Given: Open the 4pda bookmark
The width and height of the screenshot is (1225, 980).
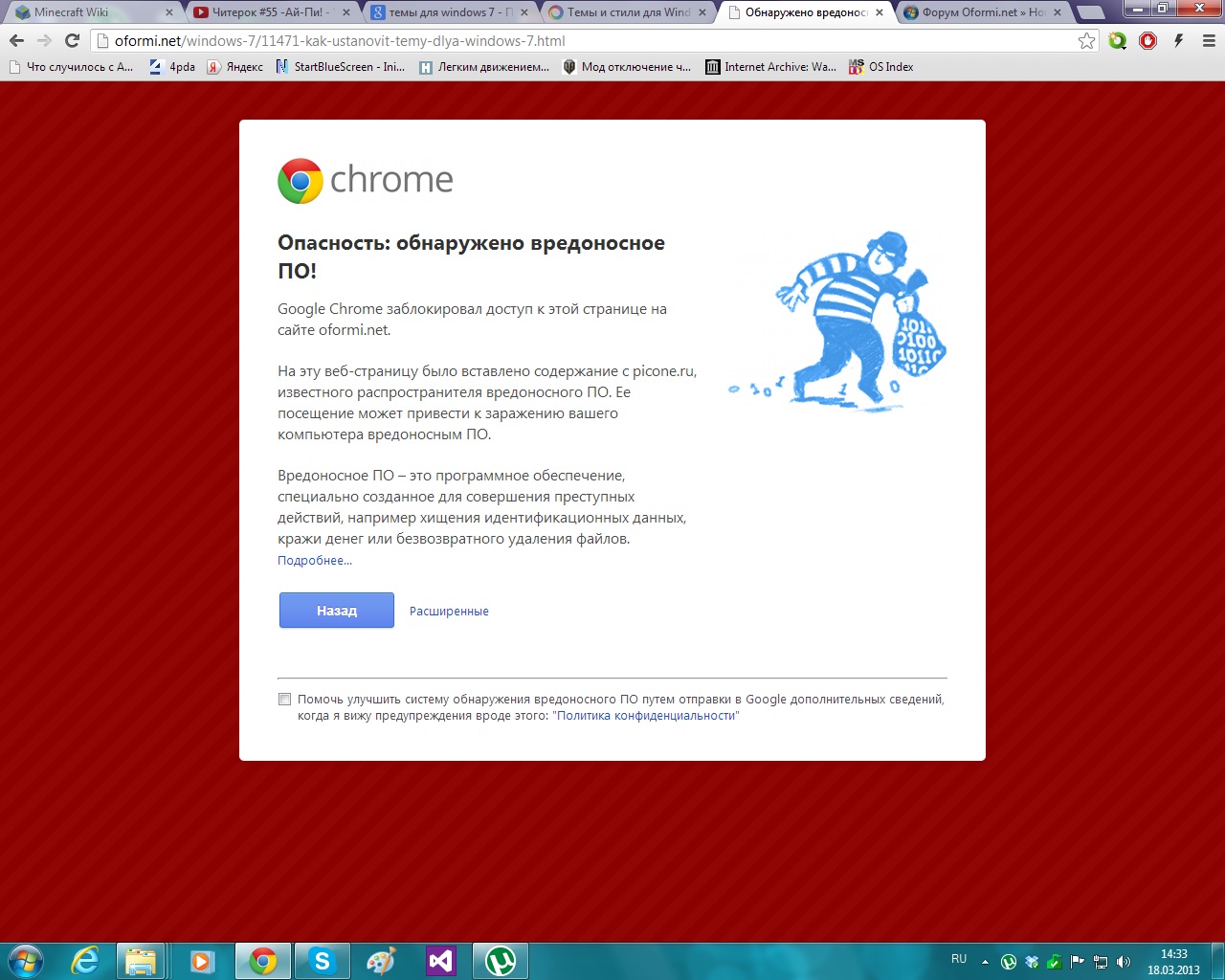Looking at the screenshot, I should tap(172, 67).
